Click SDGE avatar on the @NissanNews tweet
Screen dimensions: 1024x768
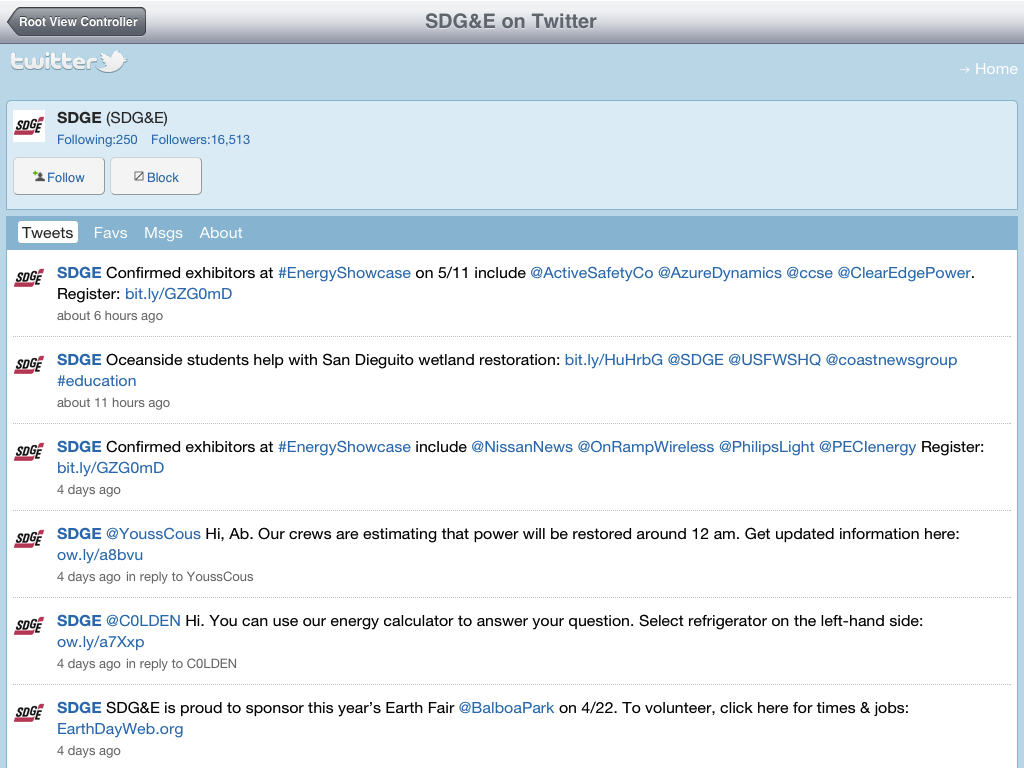coord(29,451)
